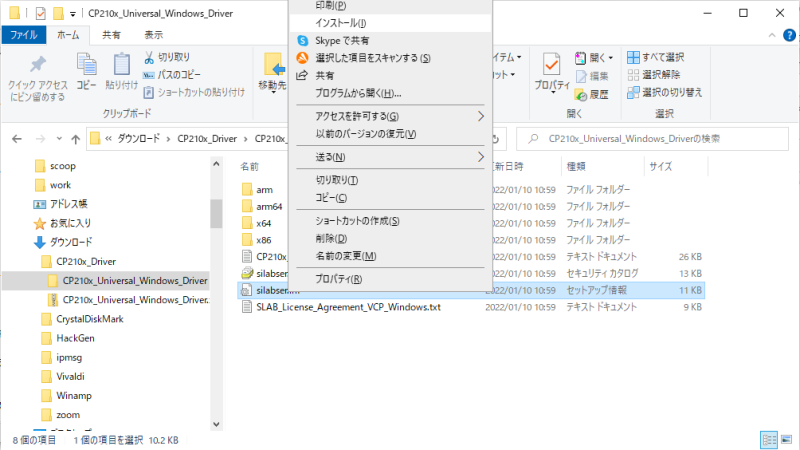Click the History (履歴) icon
This screenshot has width=800, height=450.
click(x=581, y=94)
